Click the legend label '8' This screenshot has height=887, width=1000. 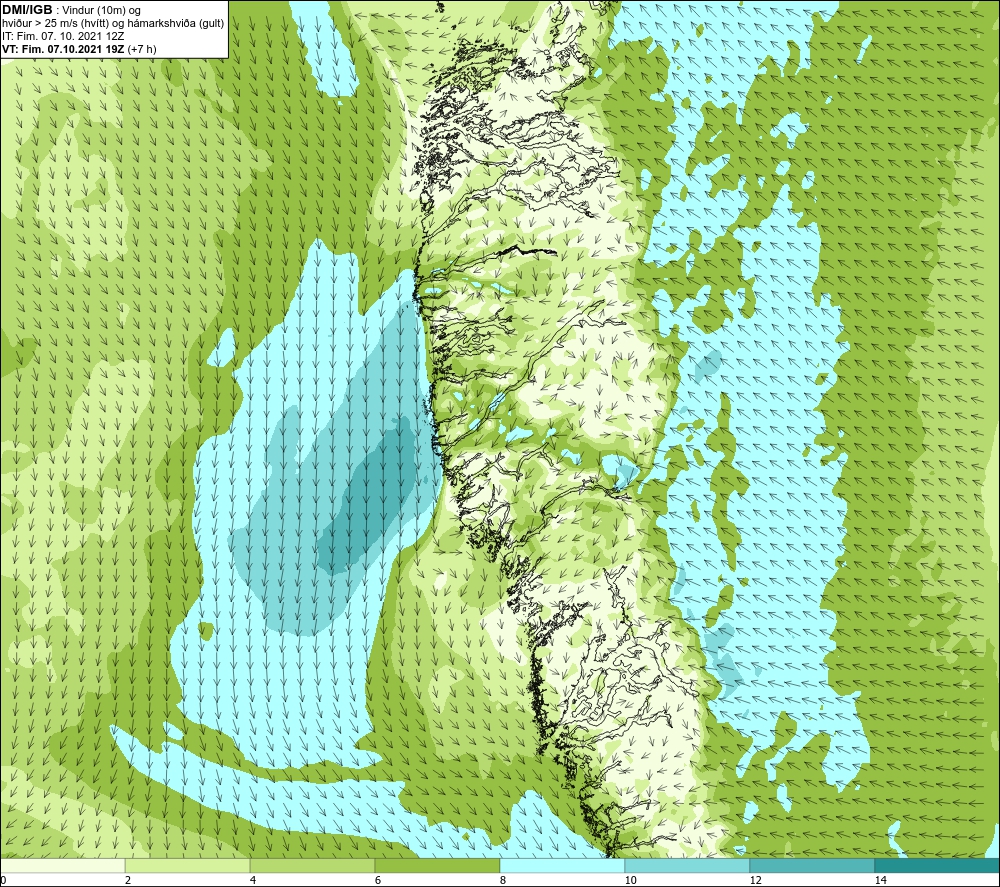pyautogui.click(x=503, y=881)
